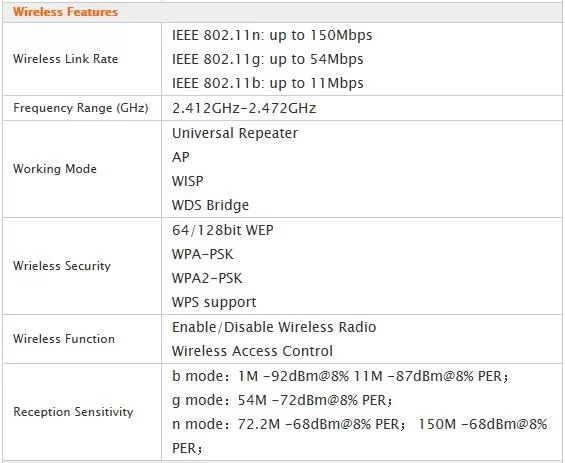Select the Reception Sensitivity label
The height and width of the screenshot is (463, 565).
click(73, 412)
